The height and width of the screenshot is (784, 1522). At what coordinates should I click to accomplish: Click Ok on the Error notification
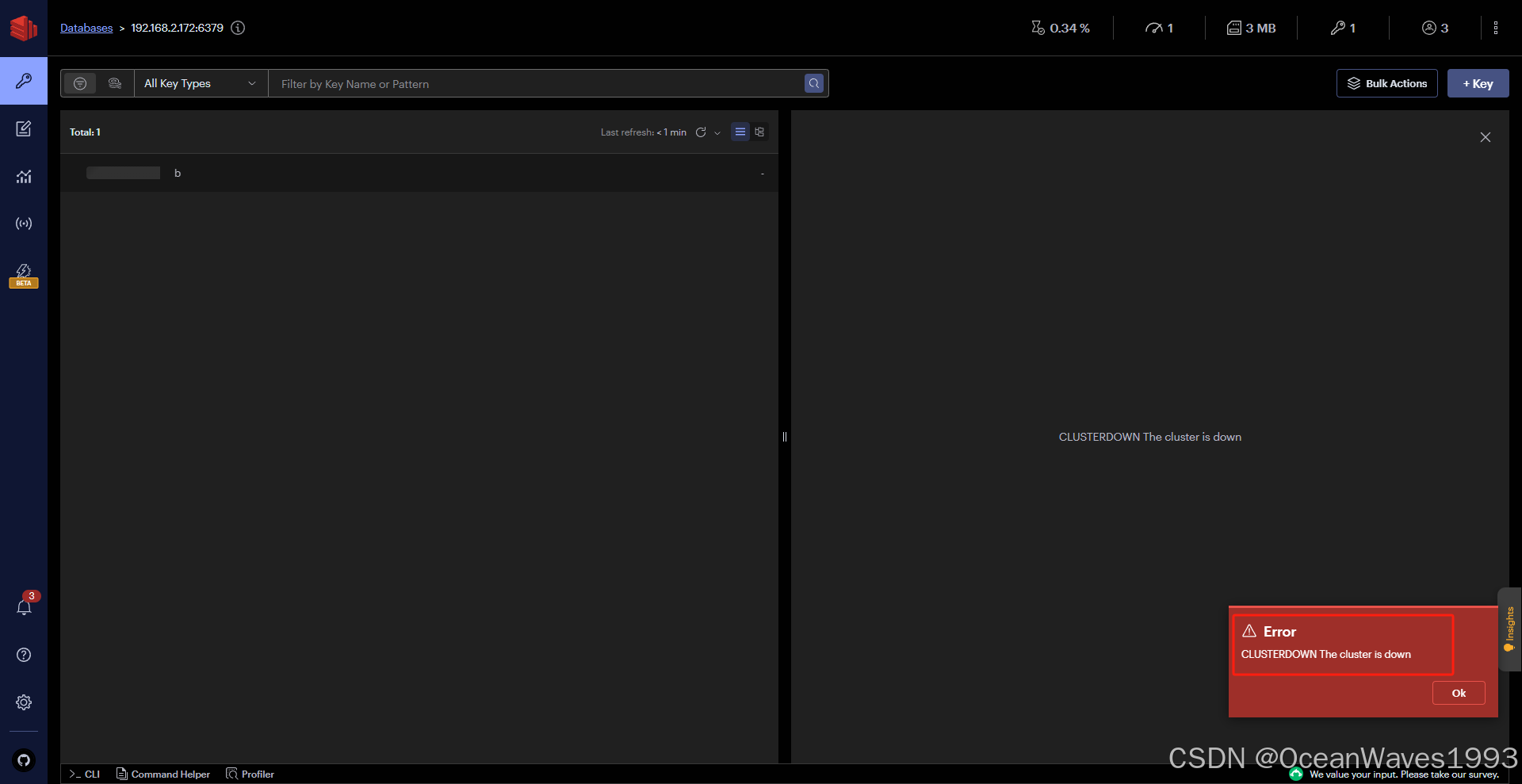click(1458, 693)
